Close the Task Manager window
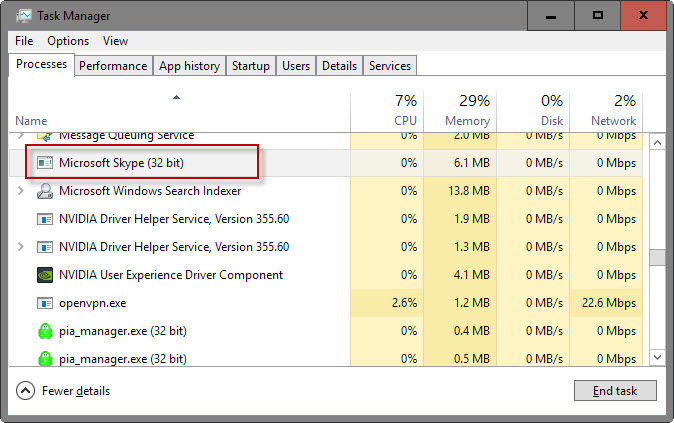The height and width of the screenshot is (423, 674). [x=643, y=16]
